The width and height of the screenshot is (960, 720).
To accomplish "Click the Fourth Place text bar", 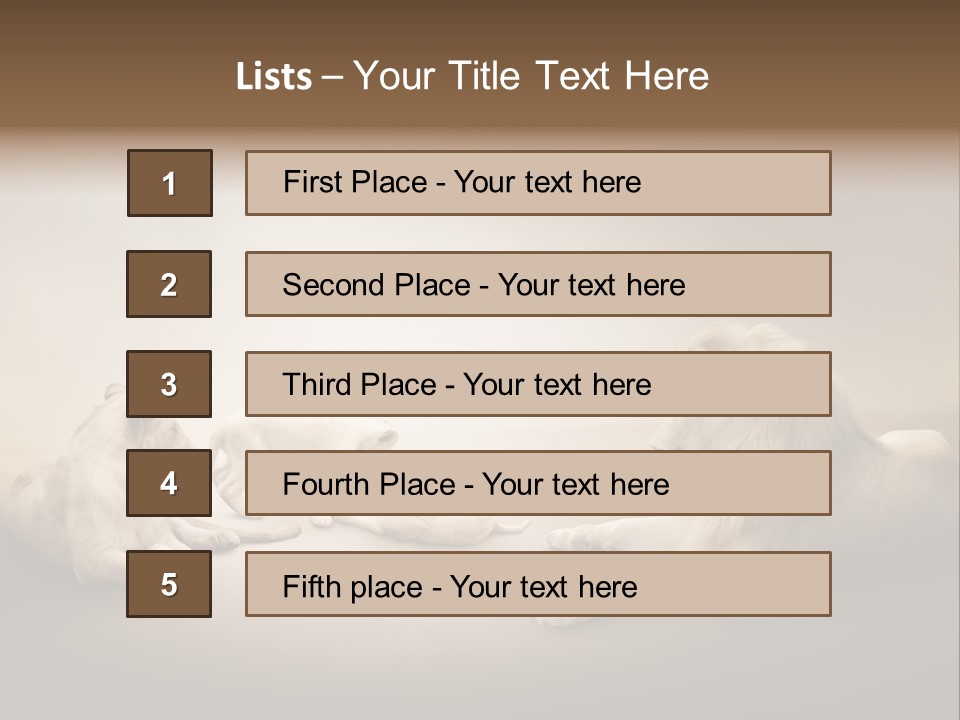I will pyautogui.click(x=538, y=483).
